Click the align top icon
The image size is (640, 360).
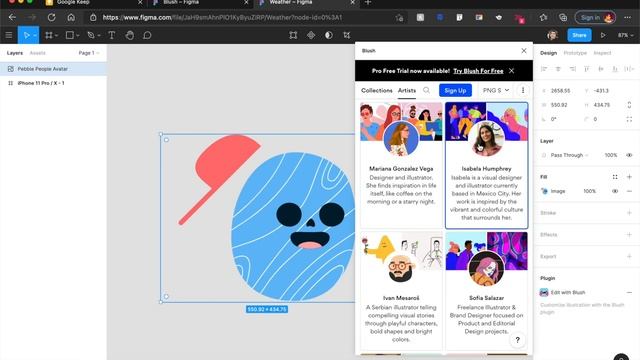coord(587,69)
